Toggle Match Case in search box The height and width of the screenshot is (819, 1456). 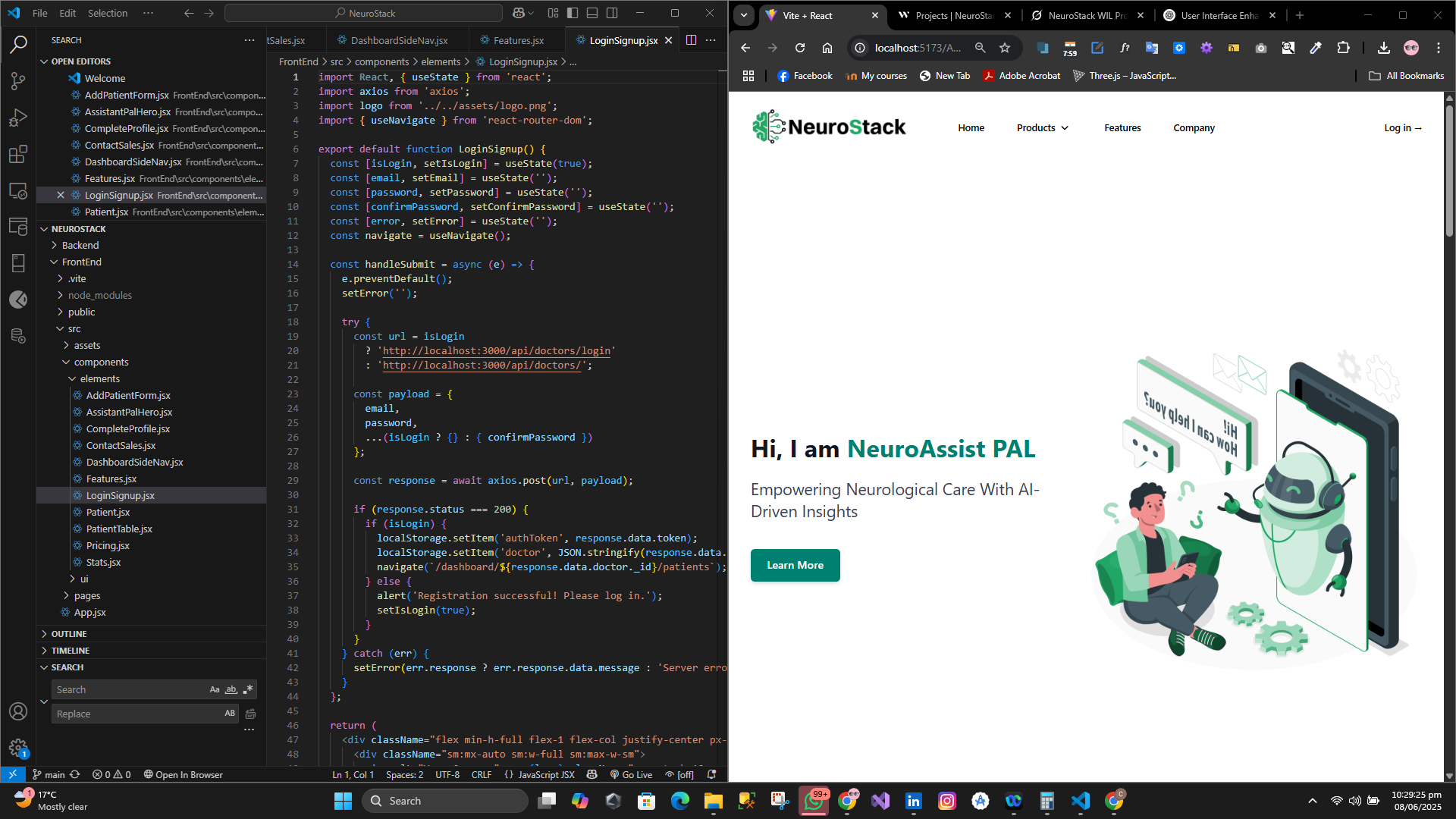point(215,689)
